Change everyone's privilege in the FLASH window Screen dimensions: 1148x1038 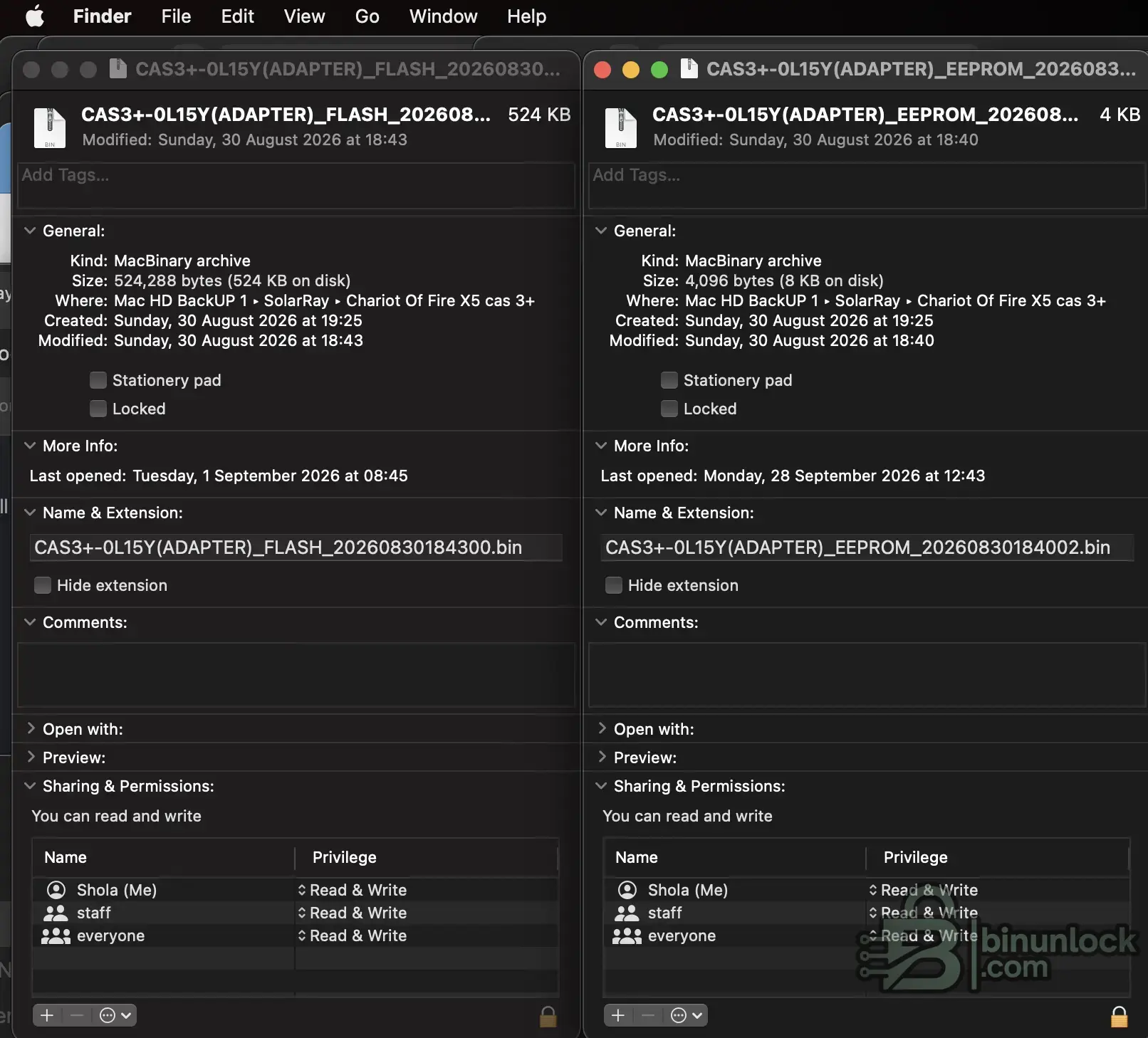point(353,935)
